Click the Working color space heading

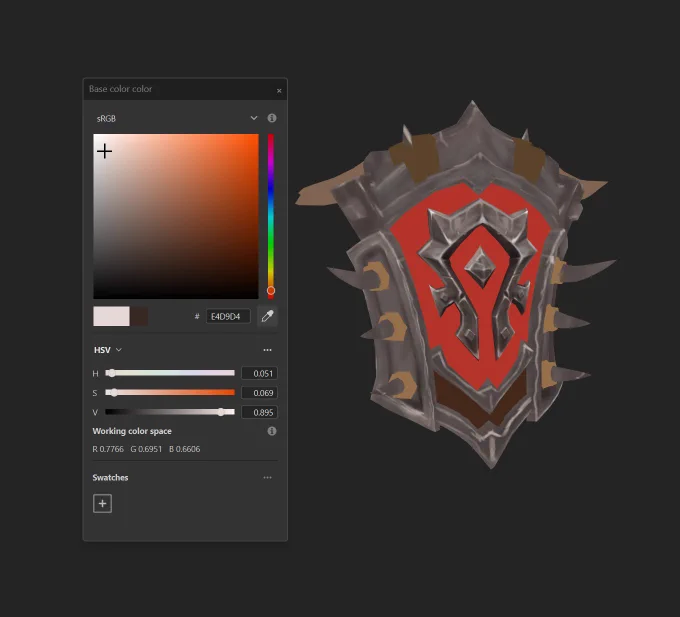[x=132, y=431]
